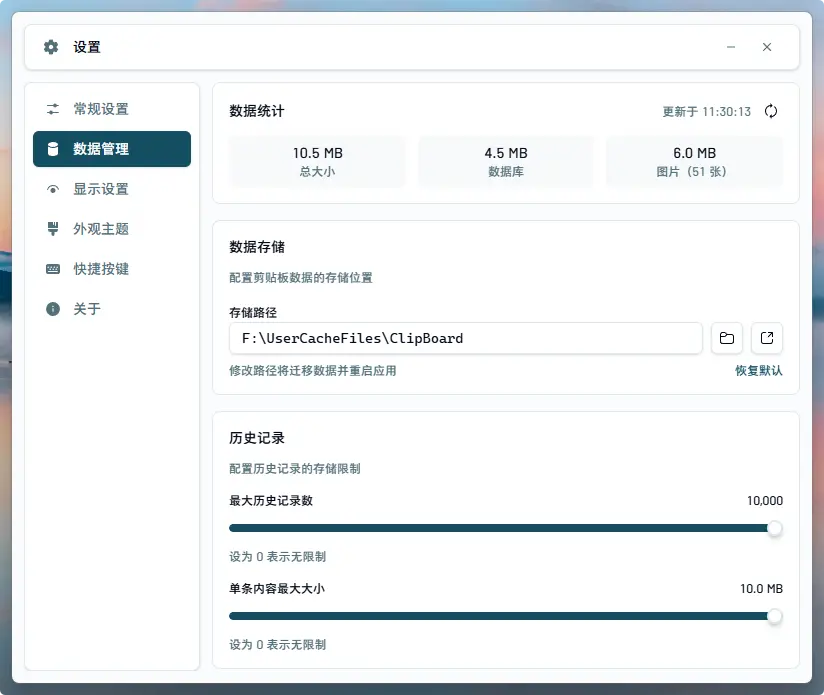Viewport: 824px width, 695px height.
Task: Click the 单条内容最大大小 slider handle
Action: click(776, 616)
